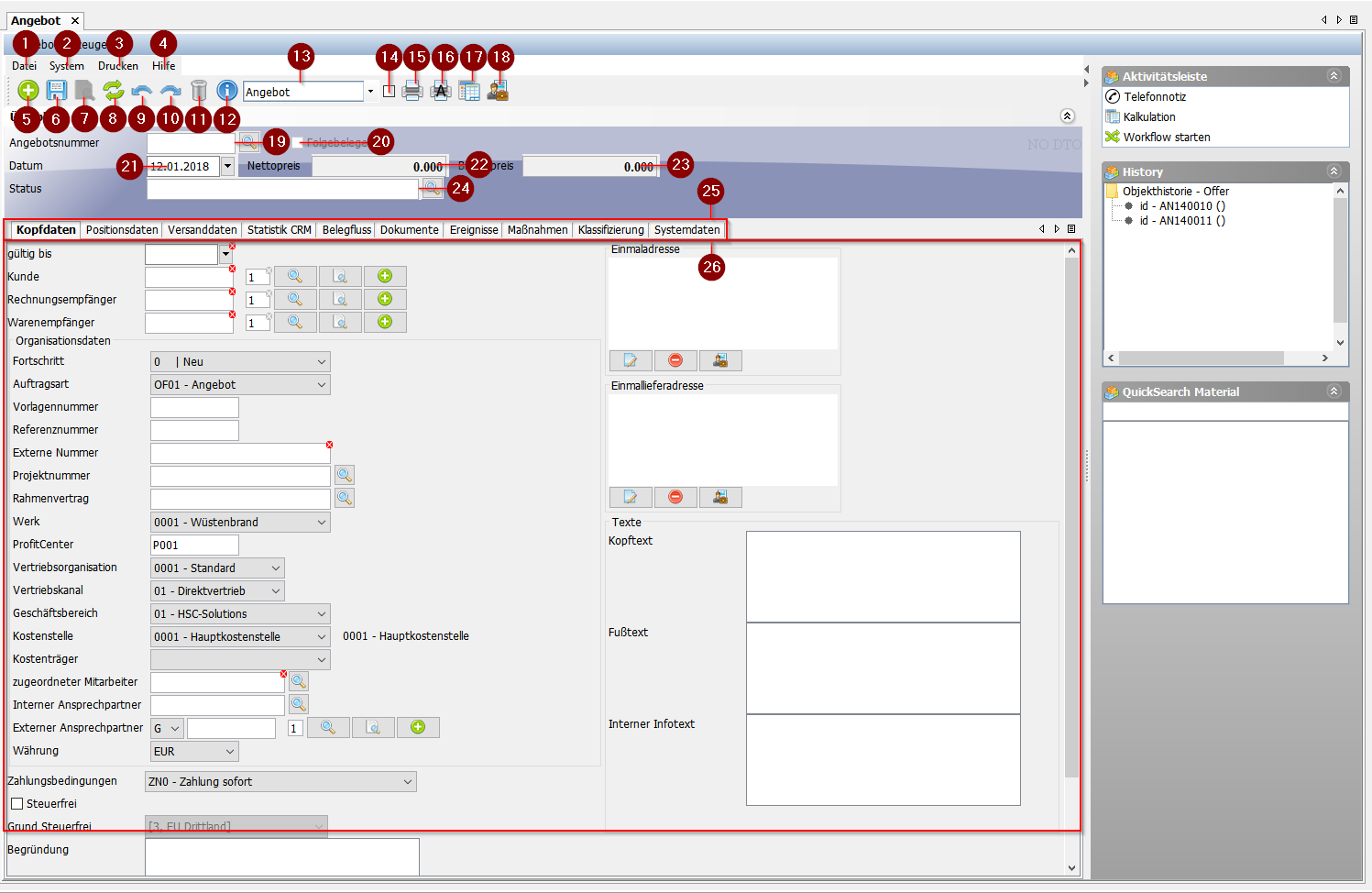This screenshot has width=1372, height=893.
Task: Click magnifier search icon next to Angebotsnummer
Action: click(248, 142)
